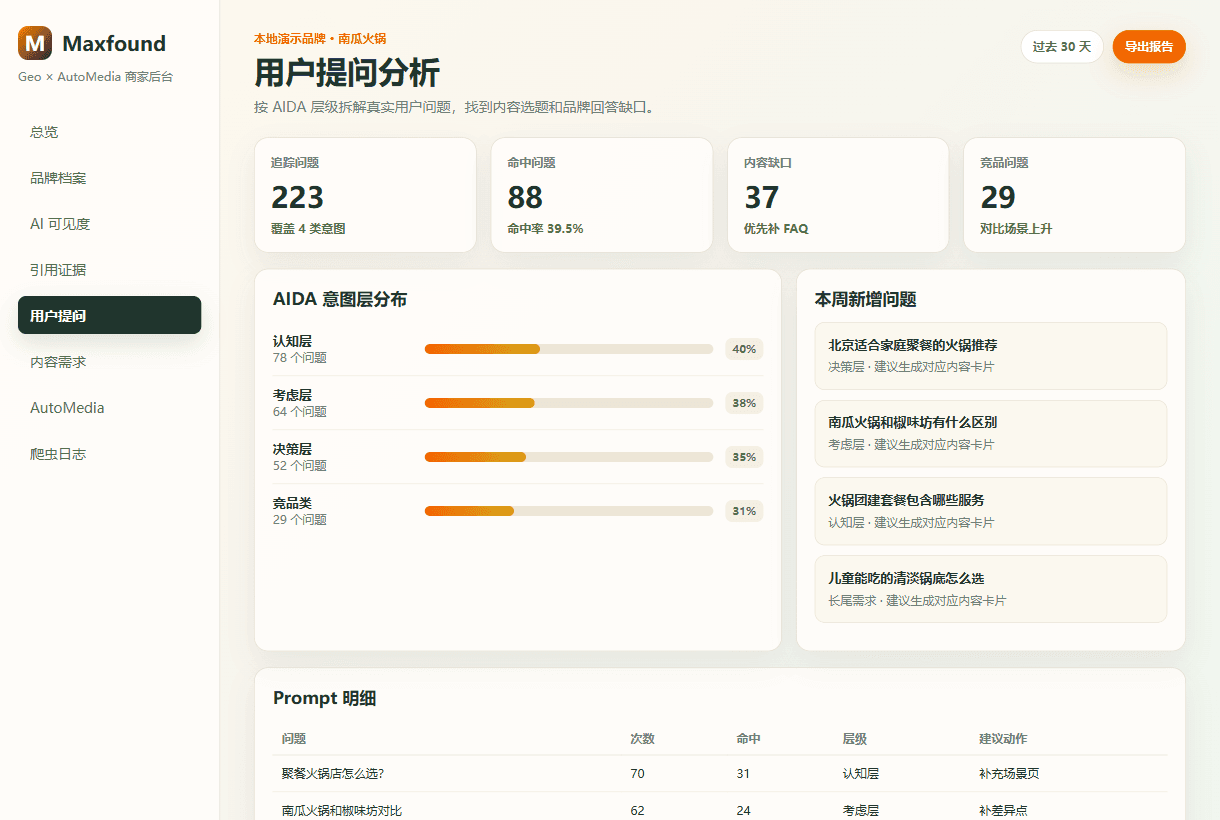Click the 38% badge for 考虑层
Screen dimensions: 1220x820
click(x=744, y=403)
